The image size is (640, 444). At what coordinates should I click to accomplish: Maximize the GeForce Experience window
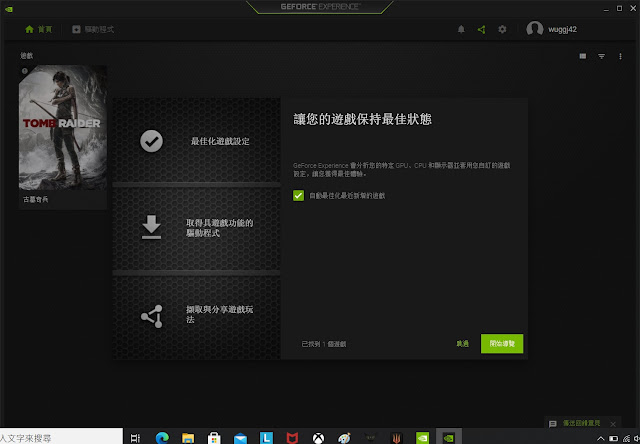(620, 8)
